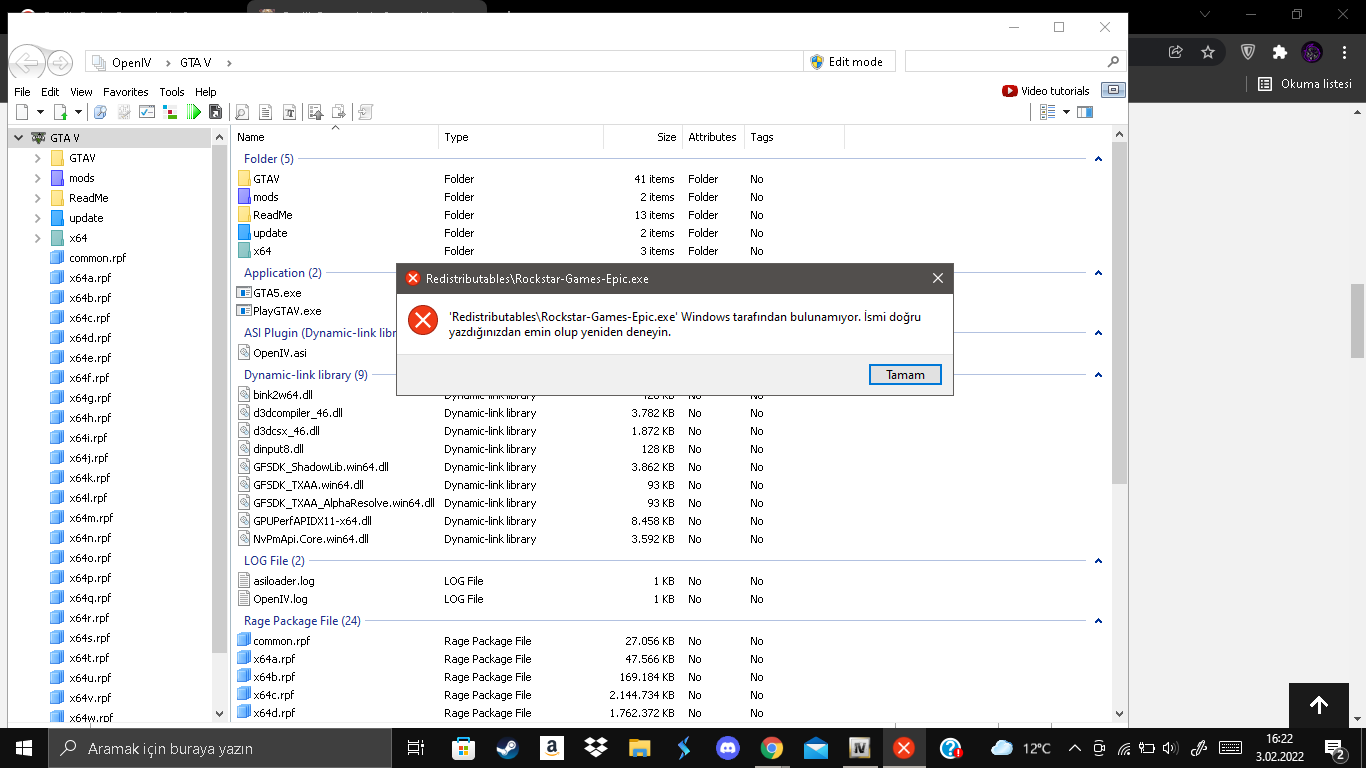Viewport: 1366px width, 768px height.
Task: Click the OpenIV forward navigation arrow
Action: (x=60, y=63)
